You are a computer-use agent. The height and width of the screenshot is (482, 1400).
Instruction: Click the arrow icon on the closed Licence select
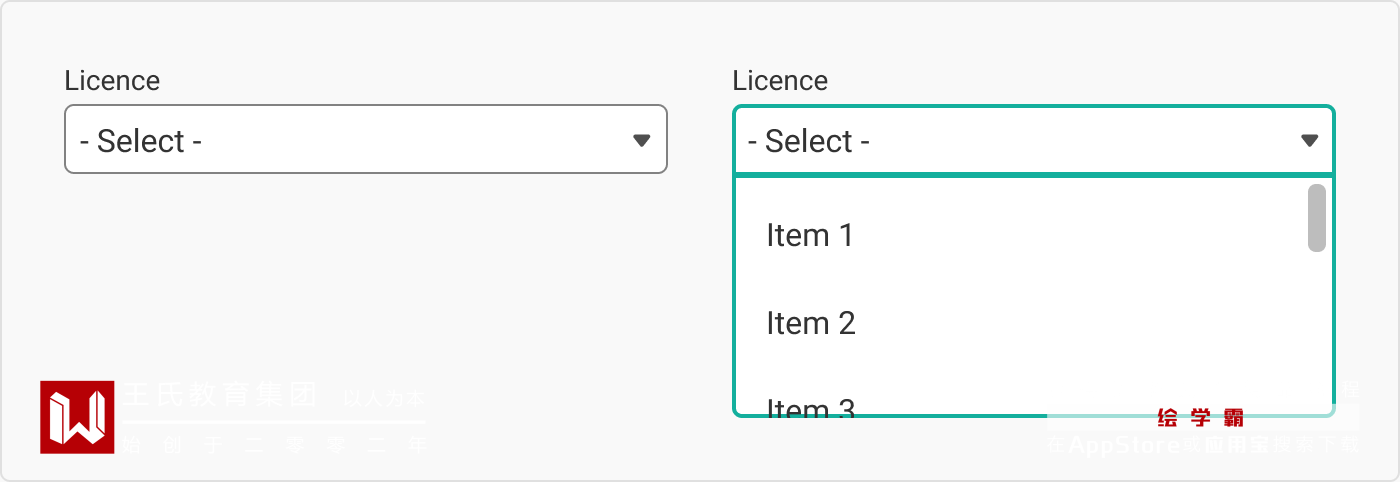[x=642, y=140]
